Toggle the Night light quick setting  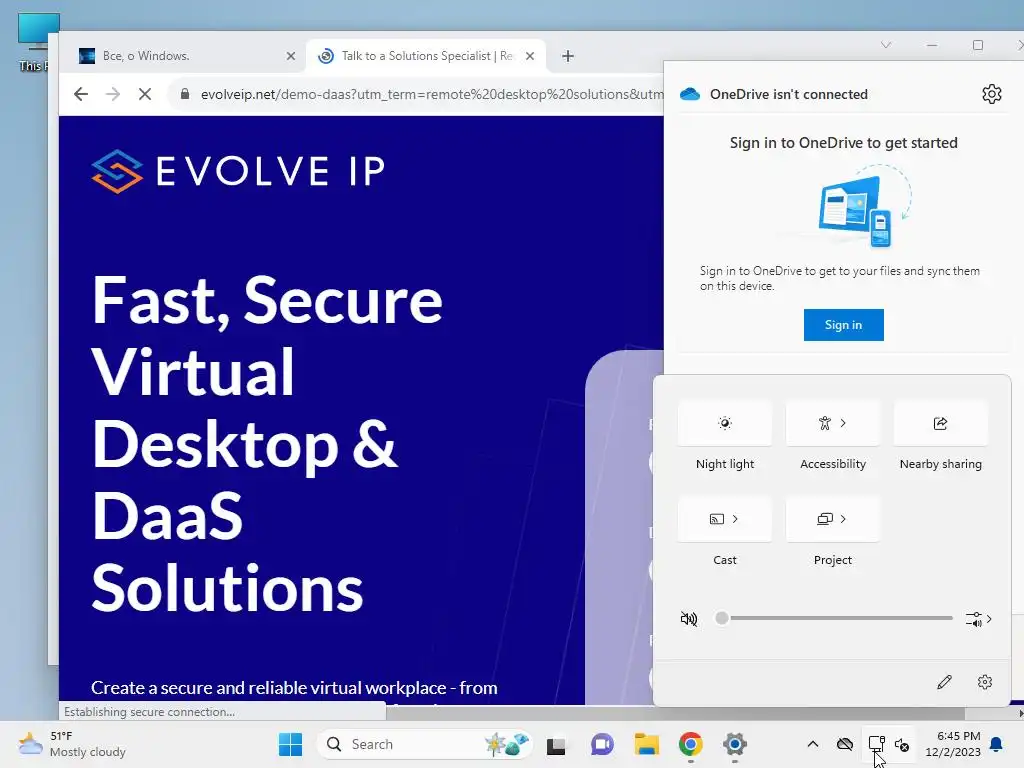[724, 423]
